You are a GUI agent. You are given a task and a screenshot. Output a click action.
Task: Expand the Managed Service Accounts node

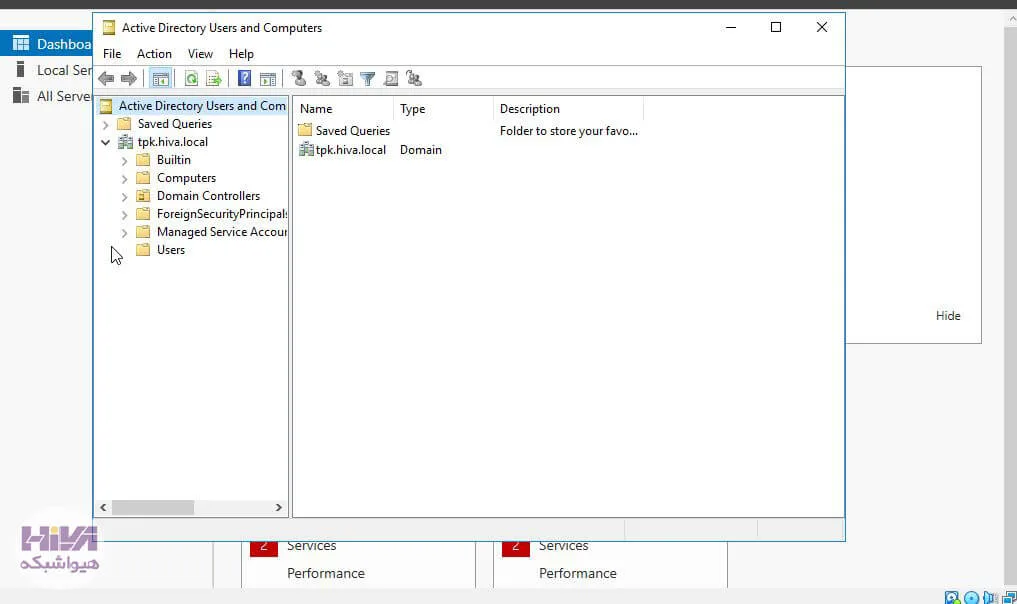tap(125, 232)
